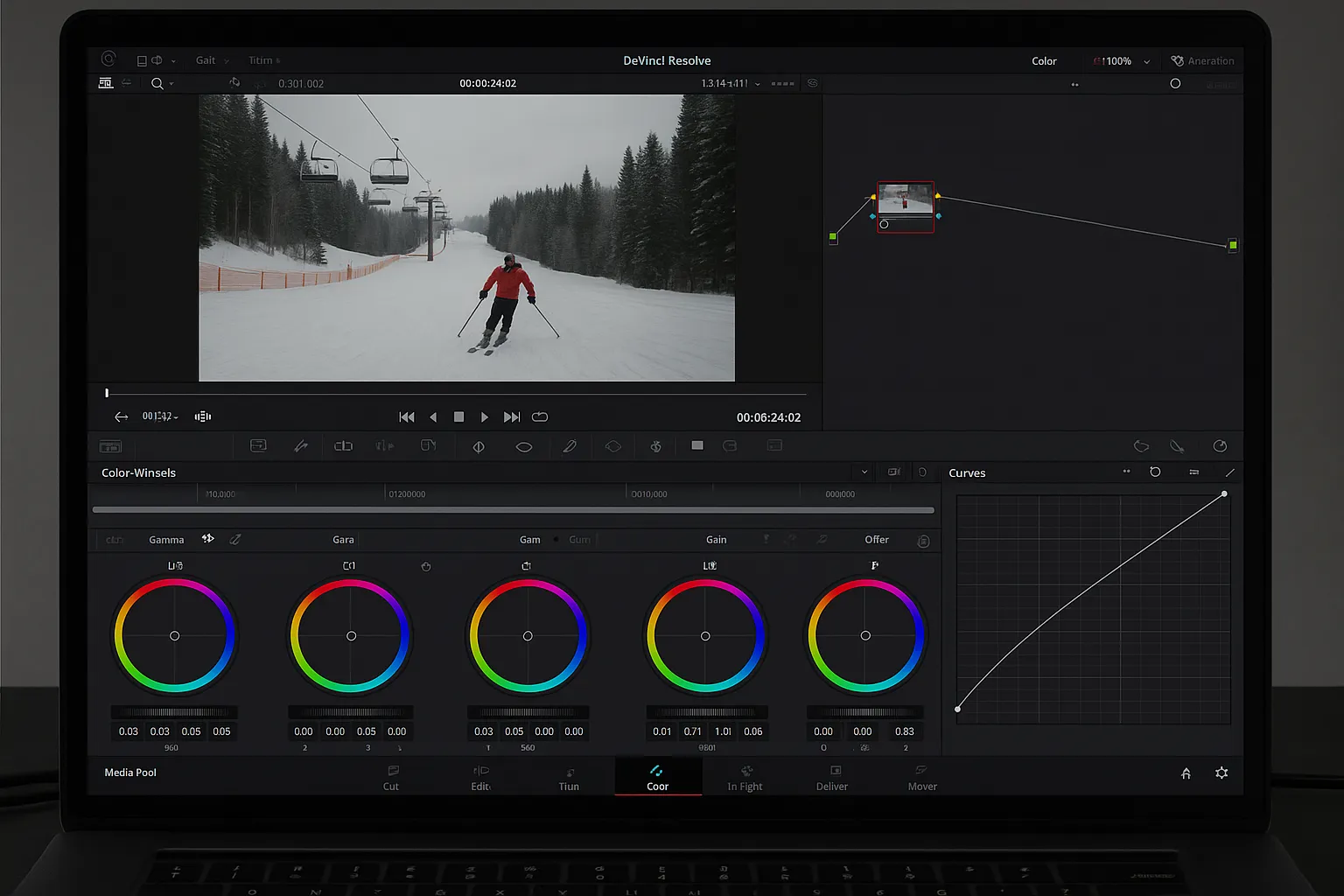The width and height of the screenshot is (1344, 896).
Task: Click the master wheel slider under Gain
Action: click(706, 712)
